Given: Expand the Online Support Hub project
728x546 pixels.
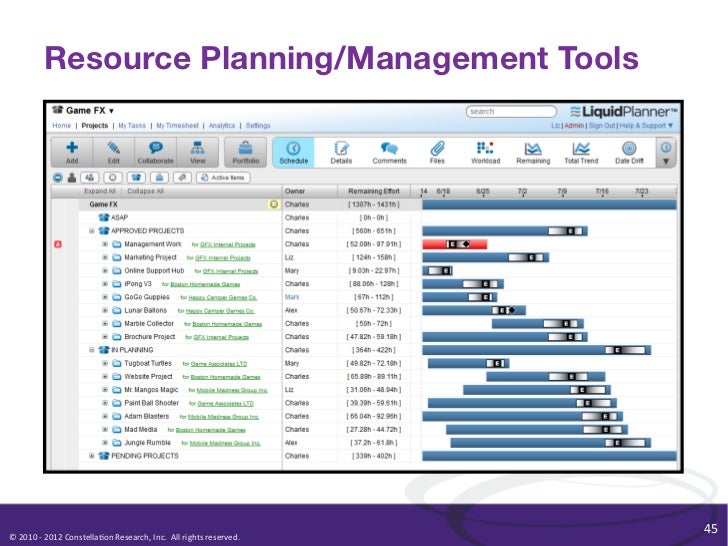Looking at the screenshot, I should click(x=105, y=271).
